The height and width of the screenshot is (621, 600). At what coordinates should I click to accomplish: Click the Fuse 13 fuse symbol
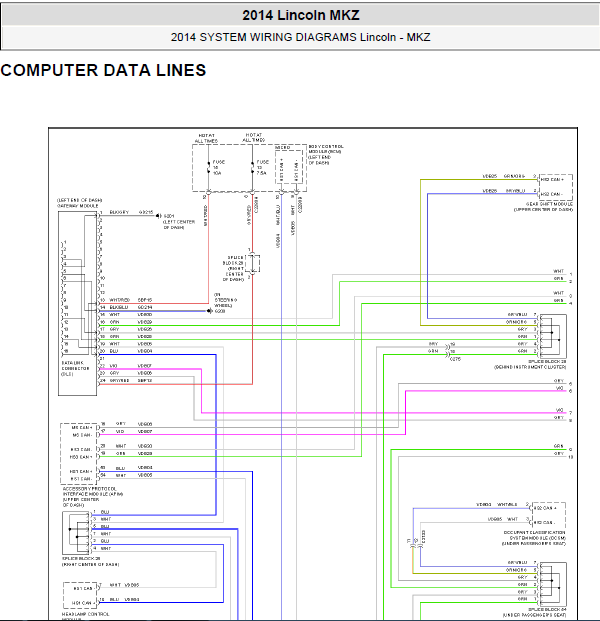pyautogui.click(x=252, y=167)
